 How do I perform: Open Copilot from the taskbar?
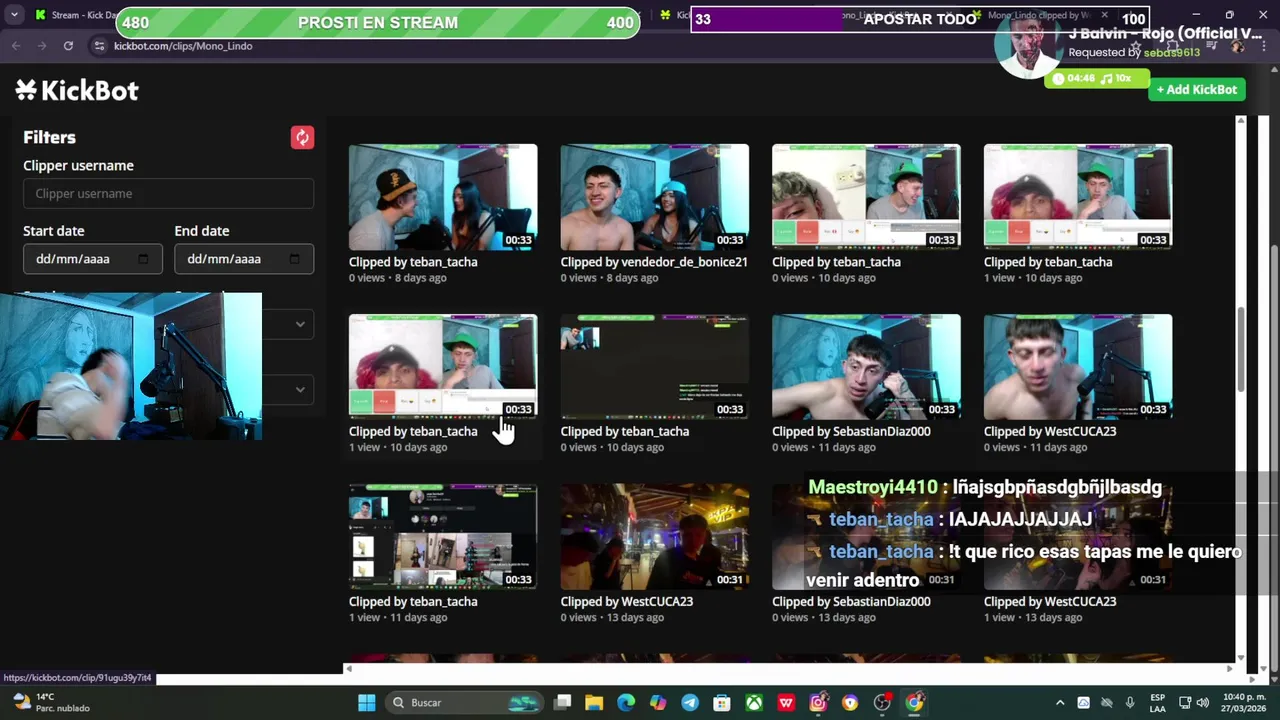[x=658, y=702]
